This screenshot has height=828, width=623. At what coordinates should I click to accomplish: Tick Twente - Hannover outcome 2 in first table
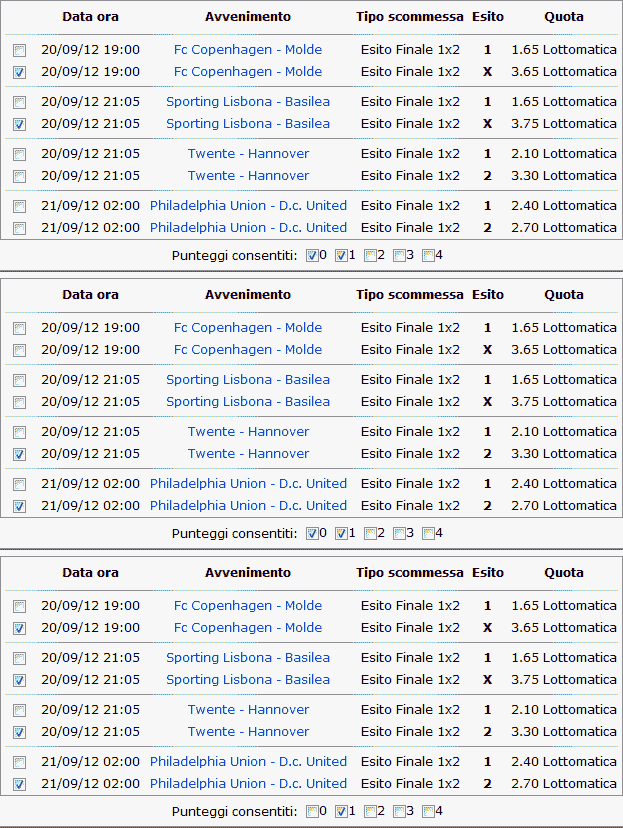pos(20,176)
